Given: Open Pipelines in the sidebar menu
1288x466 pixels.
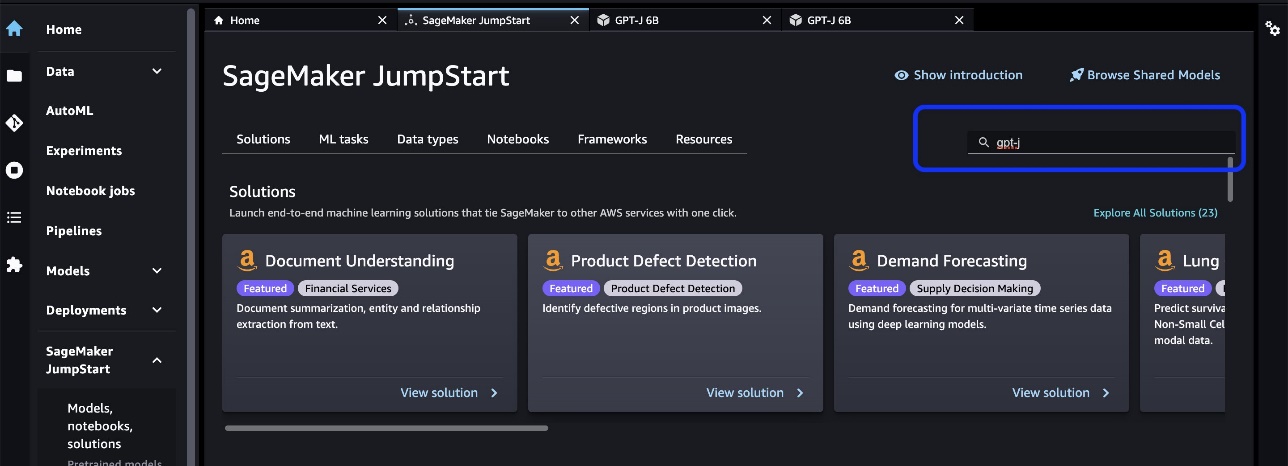Looking at the screenshot, I should (x=74, y=231).
